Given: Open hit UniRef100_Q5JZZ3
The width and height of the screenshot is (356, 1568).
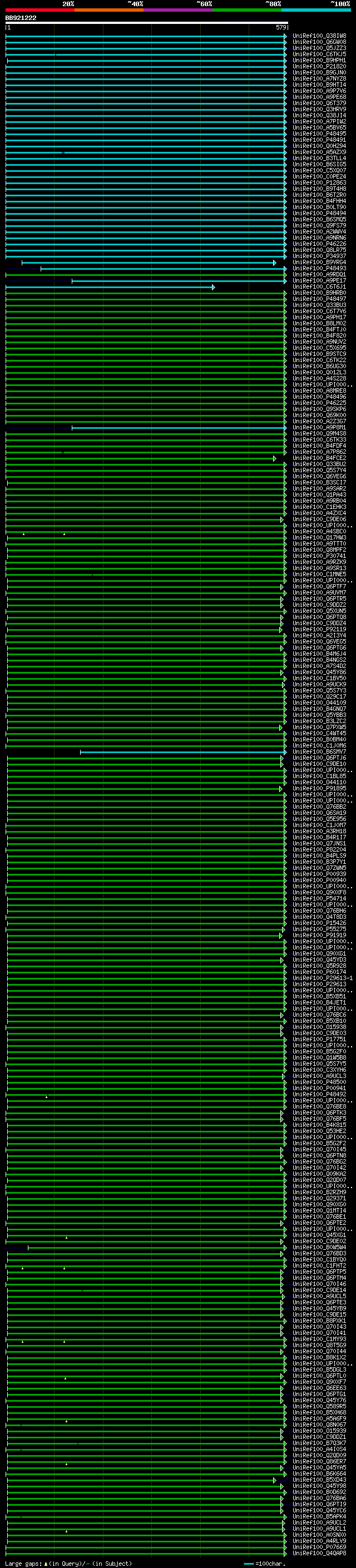Looking at the screenshot, I should point(319,48).
